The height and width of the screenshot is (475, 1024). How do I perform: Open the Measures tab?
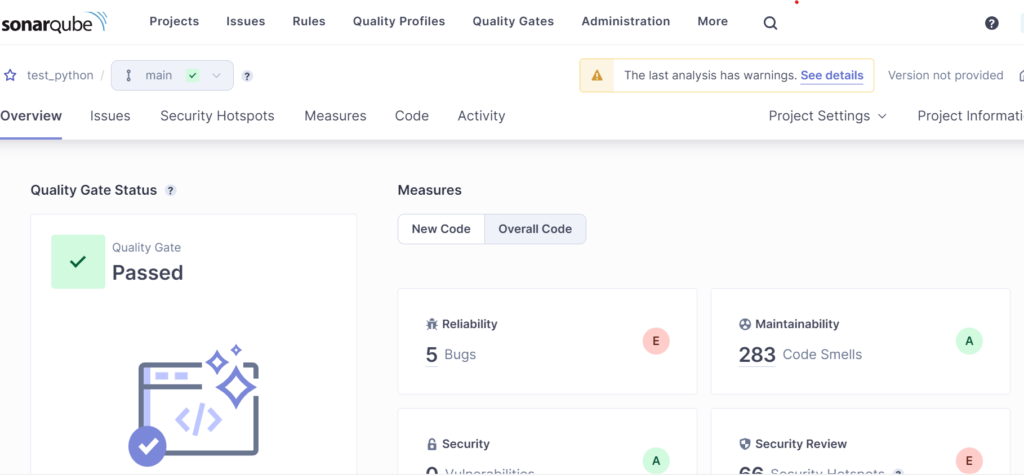pos(335,116)
